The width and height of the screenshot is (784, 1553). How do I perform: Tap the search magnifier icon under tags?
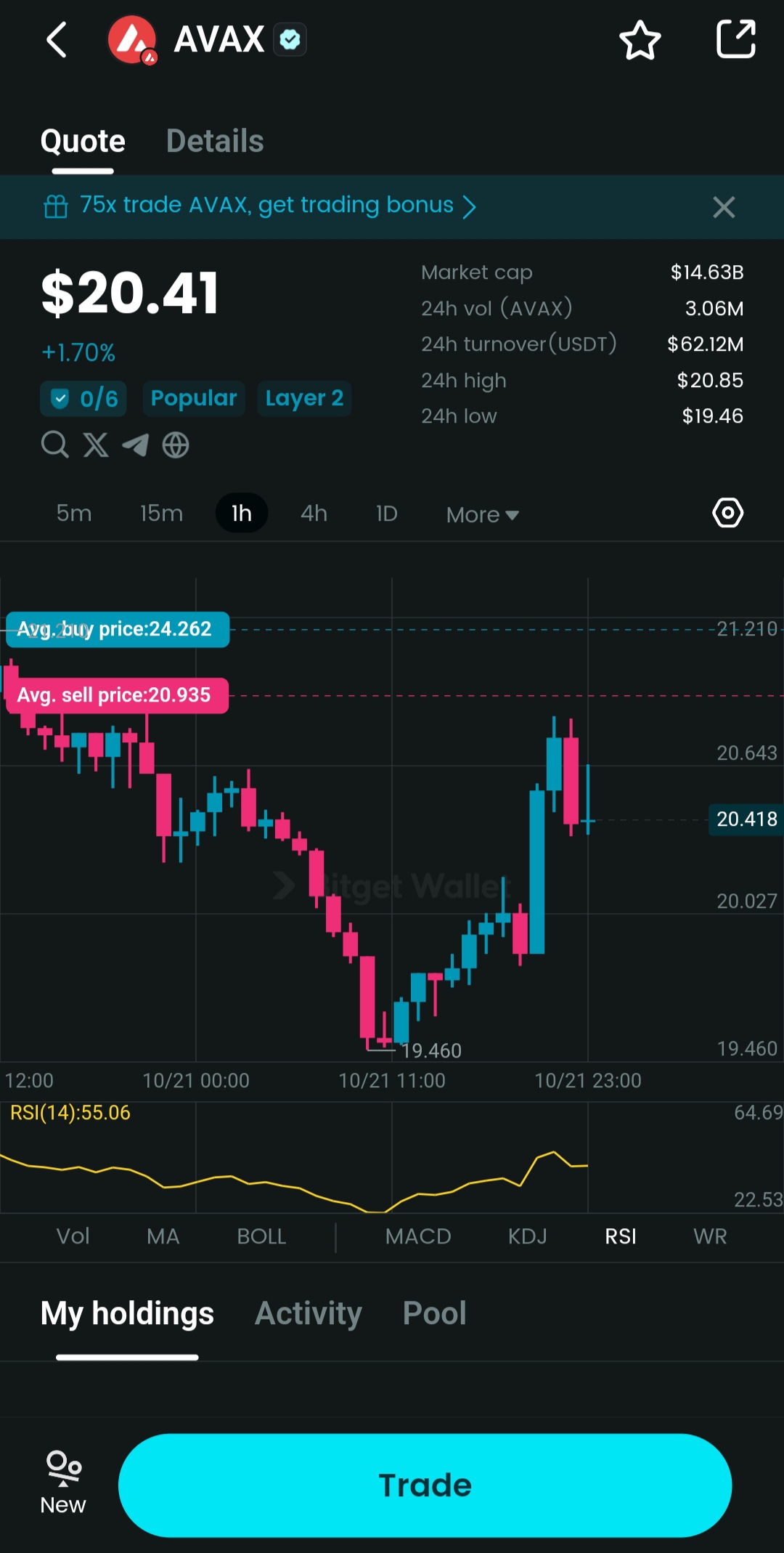point(54,444)
